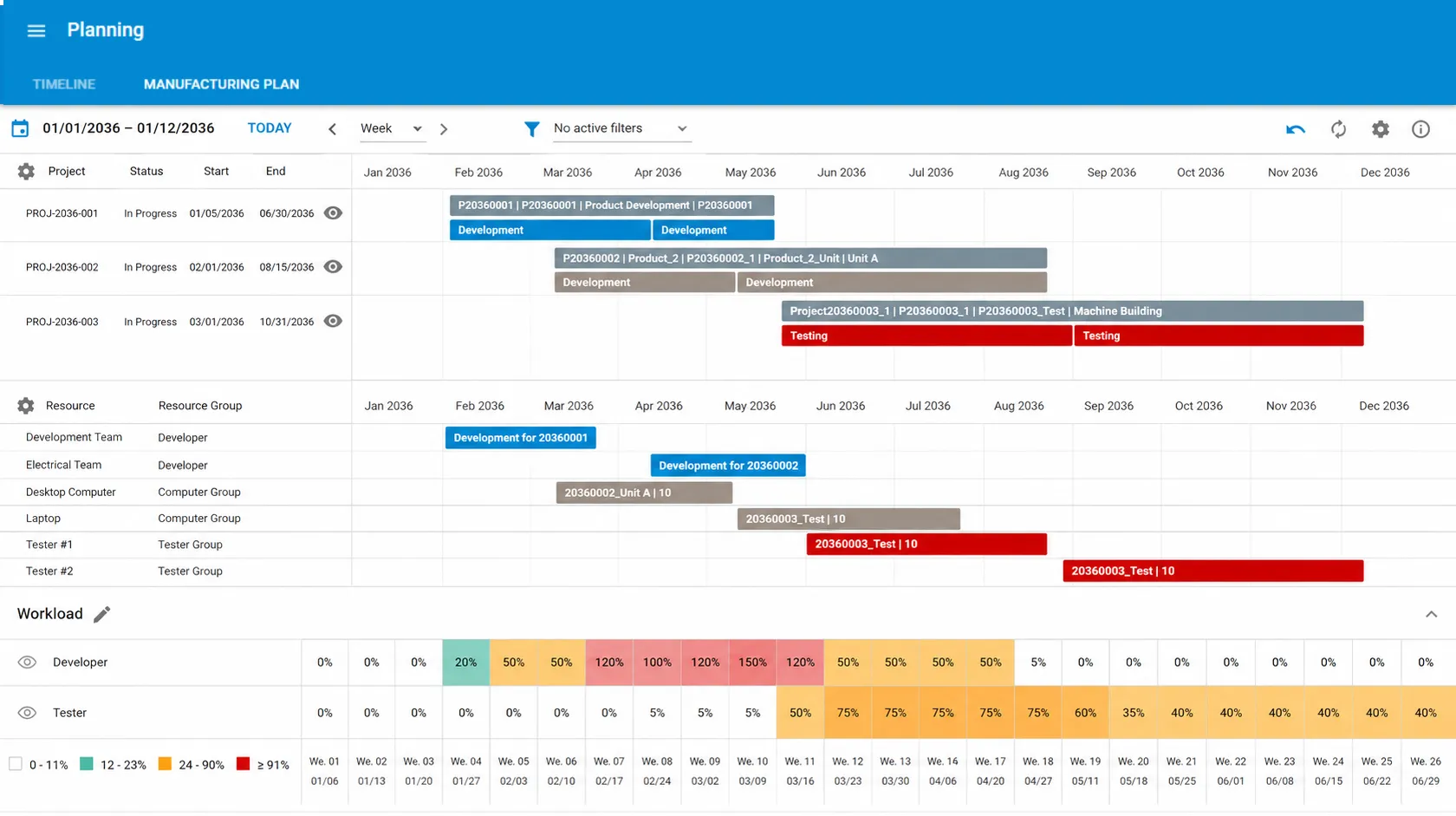Select the Project20360003_1 Machine Building bar
The height and width of the screenshot is (816, 1456).
coord(1072,311)
